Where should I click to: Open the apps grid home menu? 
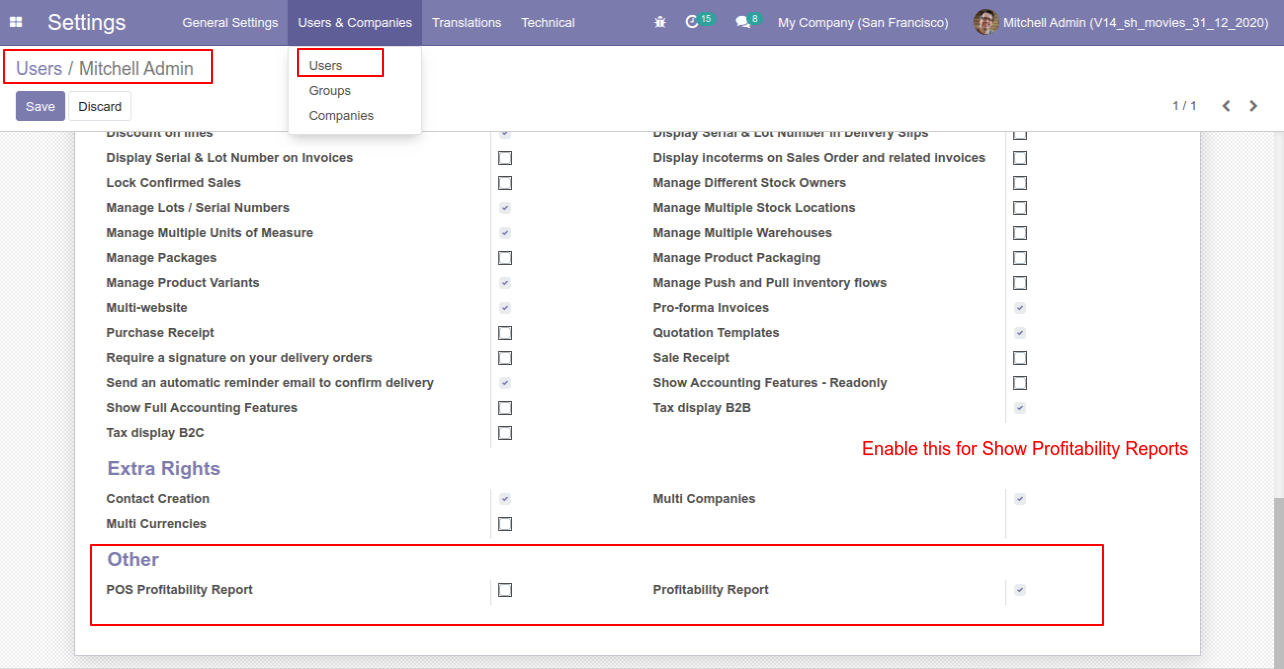16,22
